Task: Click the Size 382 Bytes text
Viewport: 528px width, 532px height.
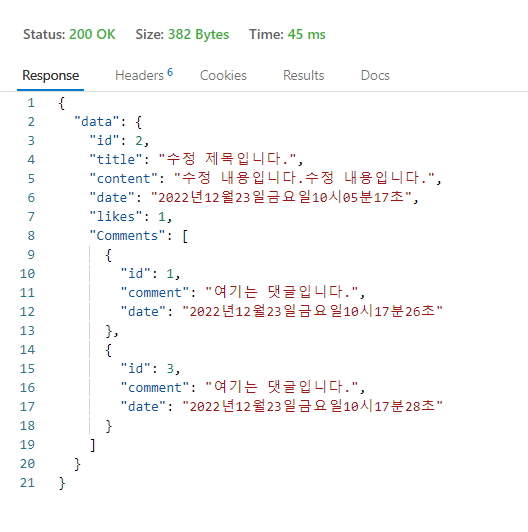Action: click(x=182, y=34)
